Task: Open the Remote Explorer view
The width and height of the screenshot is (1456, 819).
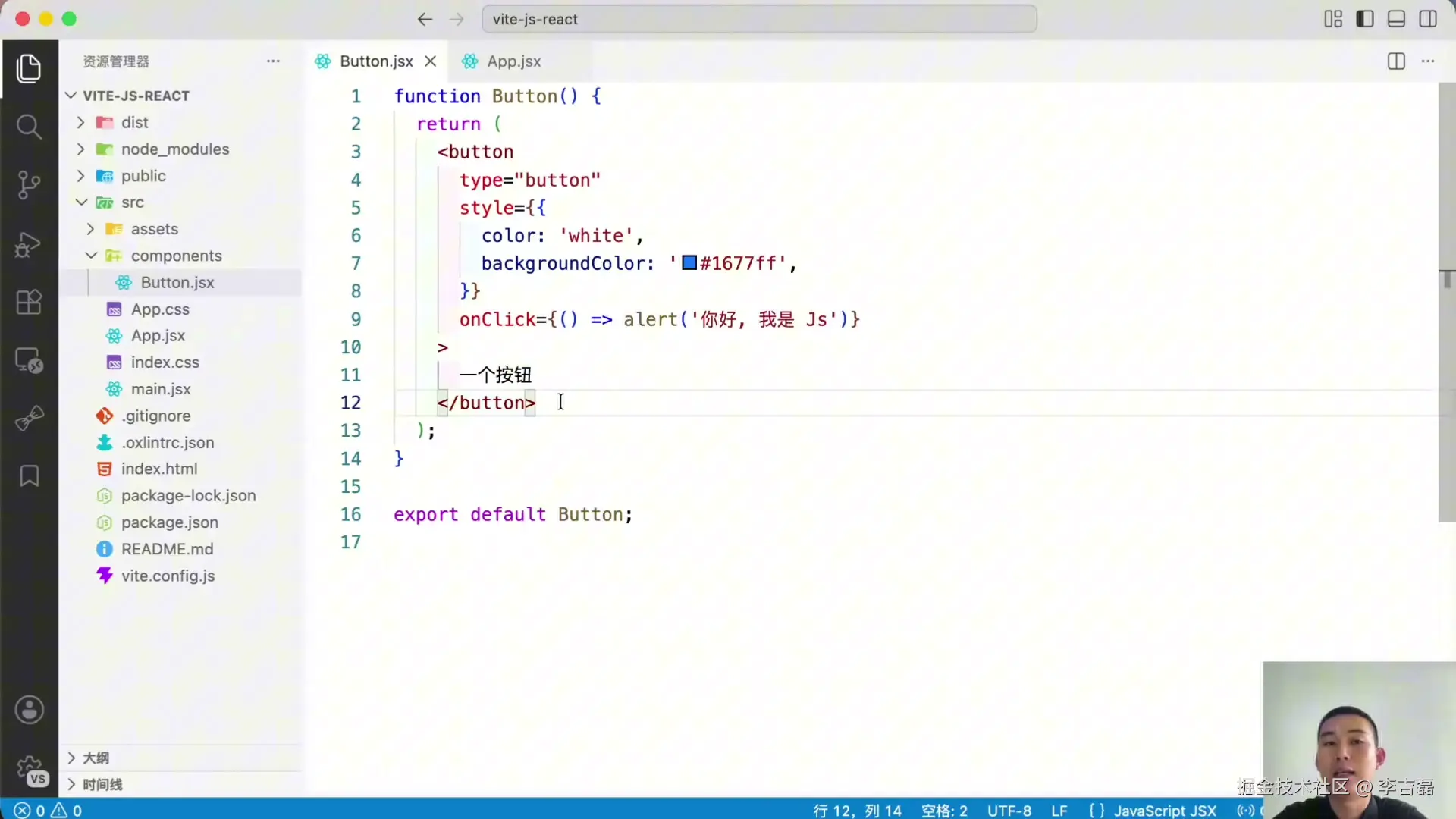Action: pyautogui.click(x=29, y=360)
